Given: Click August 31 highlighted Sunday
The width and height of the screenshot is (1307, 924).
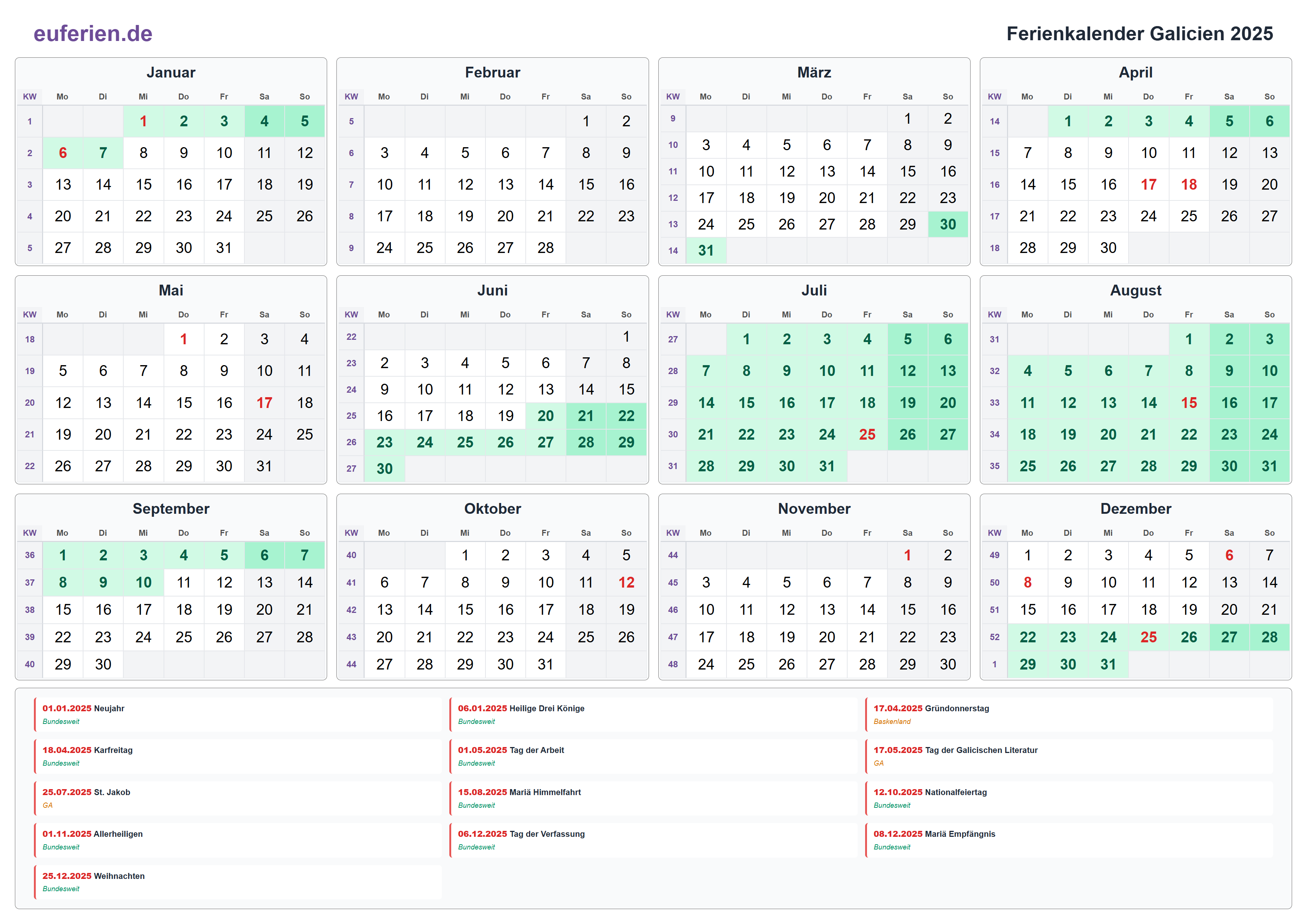Looking at the screenshot, I should tap(1269, 466).
